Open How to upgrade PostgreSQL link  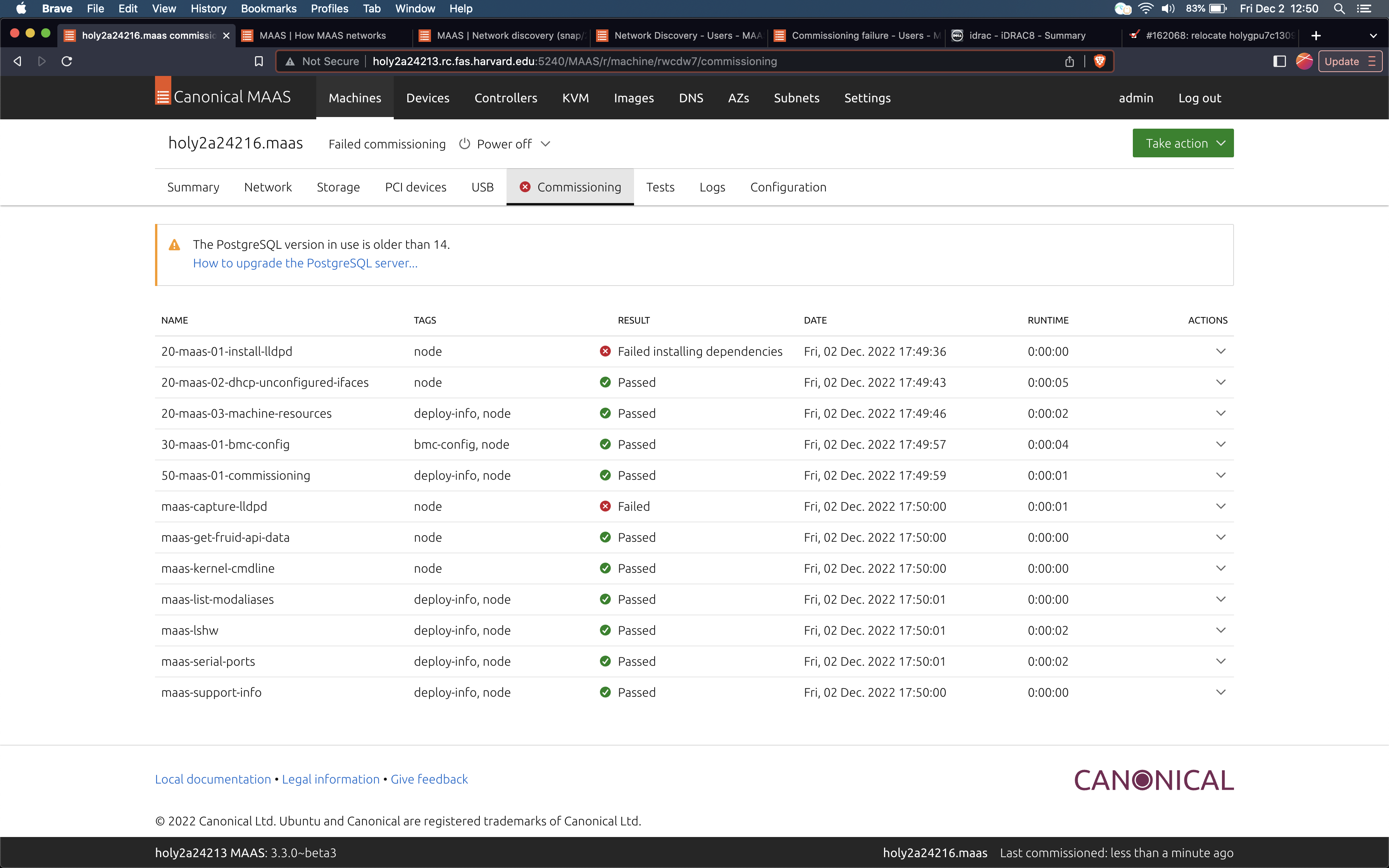coord(305,263)
